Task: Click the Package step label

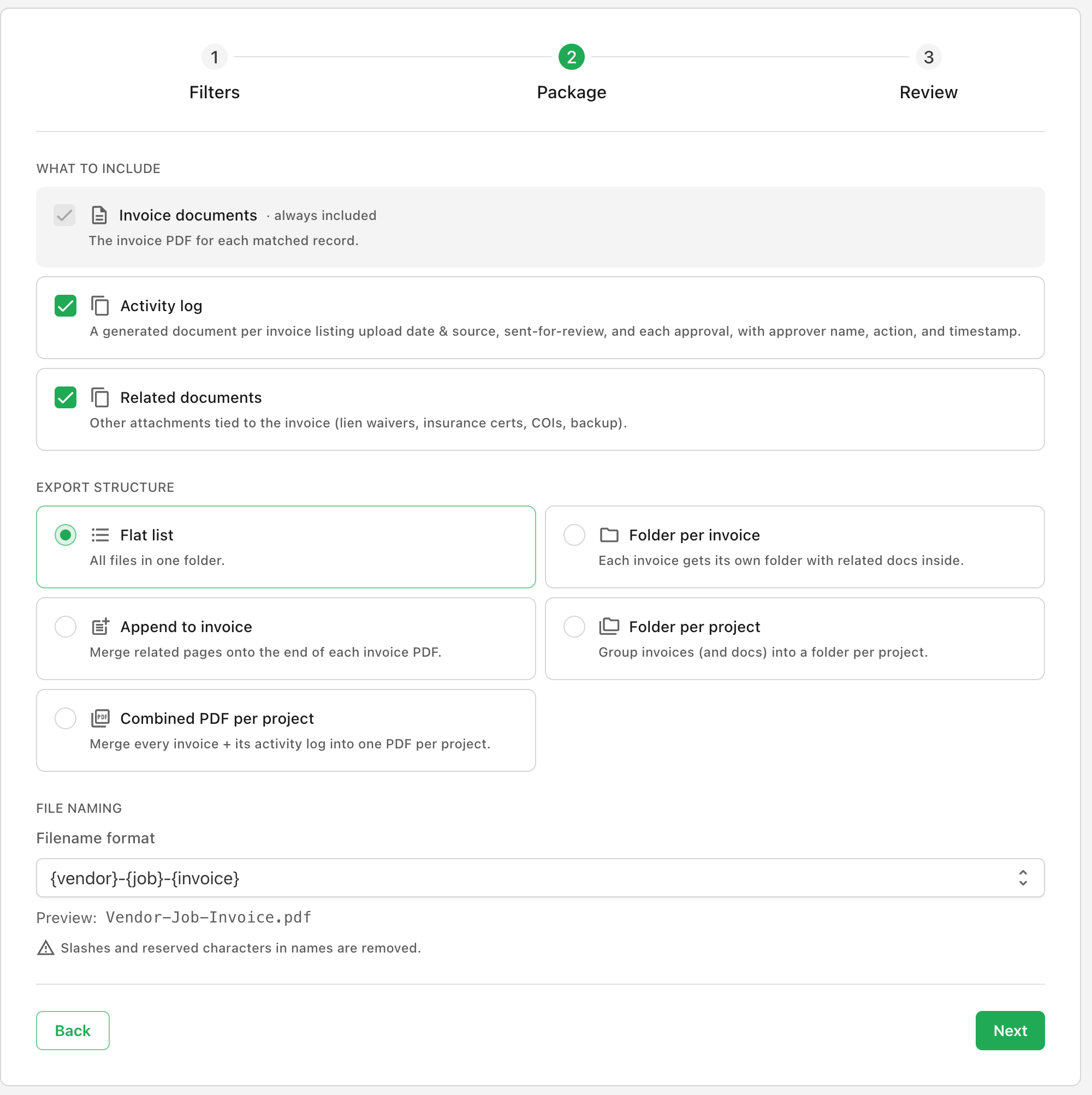Action: 572,92
